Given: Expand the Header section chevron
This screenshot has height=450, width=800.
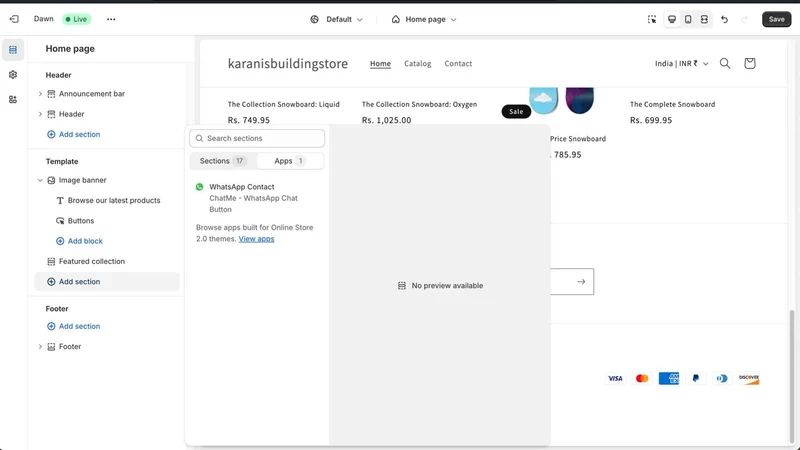Looking at the screenshot, I should coord(40,114).
